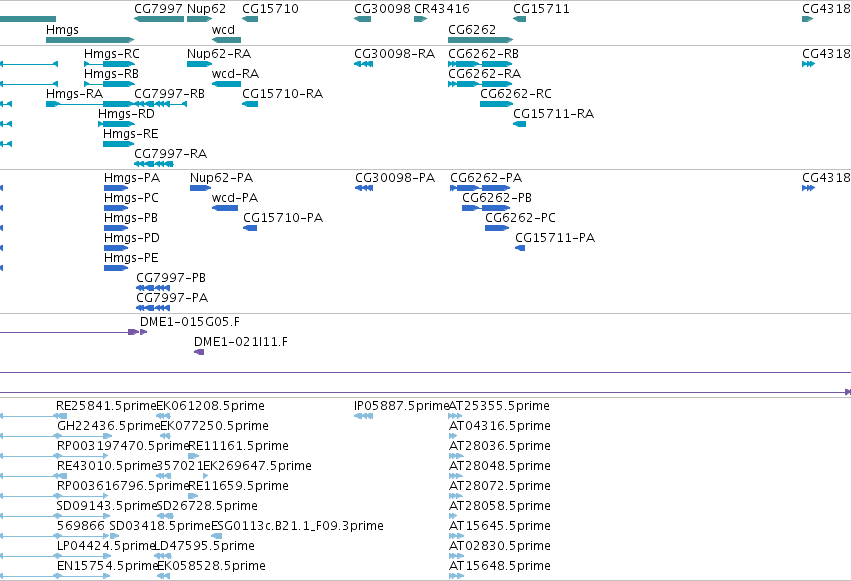Screen dimensions: 851x581
Task: Click cDNA IP05887.5prime
Action: coord(401,406)
